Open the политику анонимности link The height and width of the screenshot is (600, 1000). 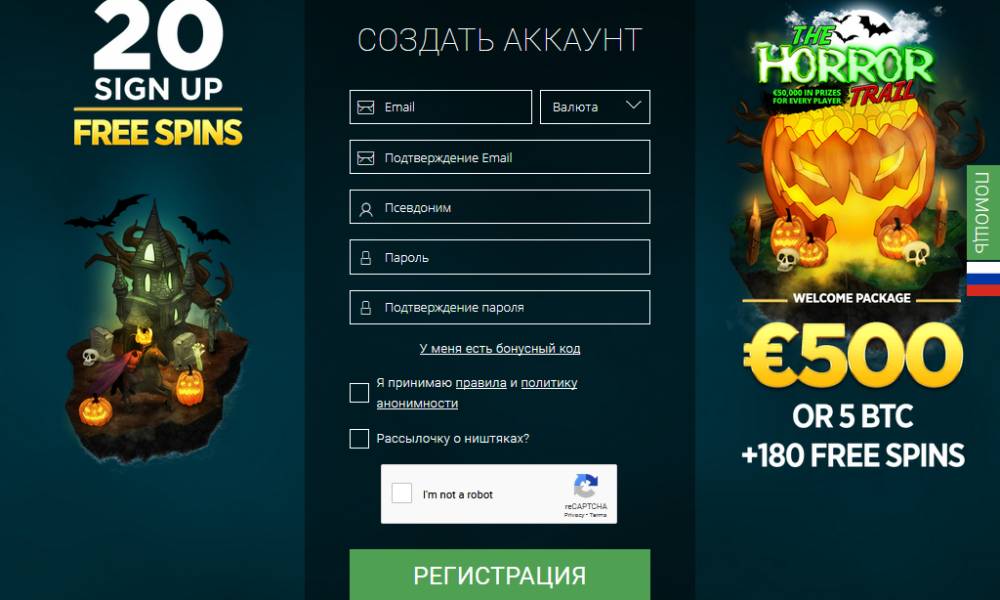tap(476, 393)
